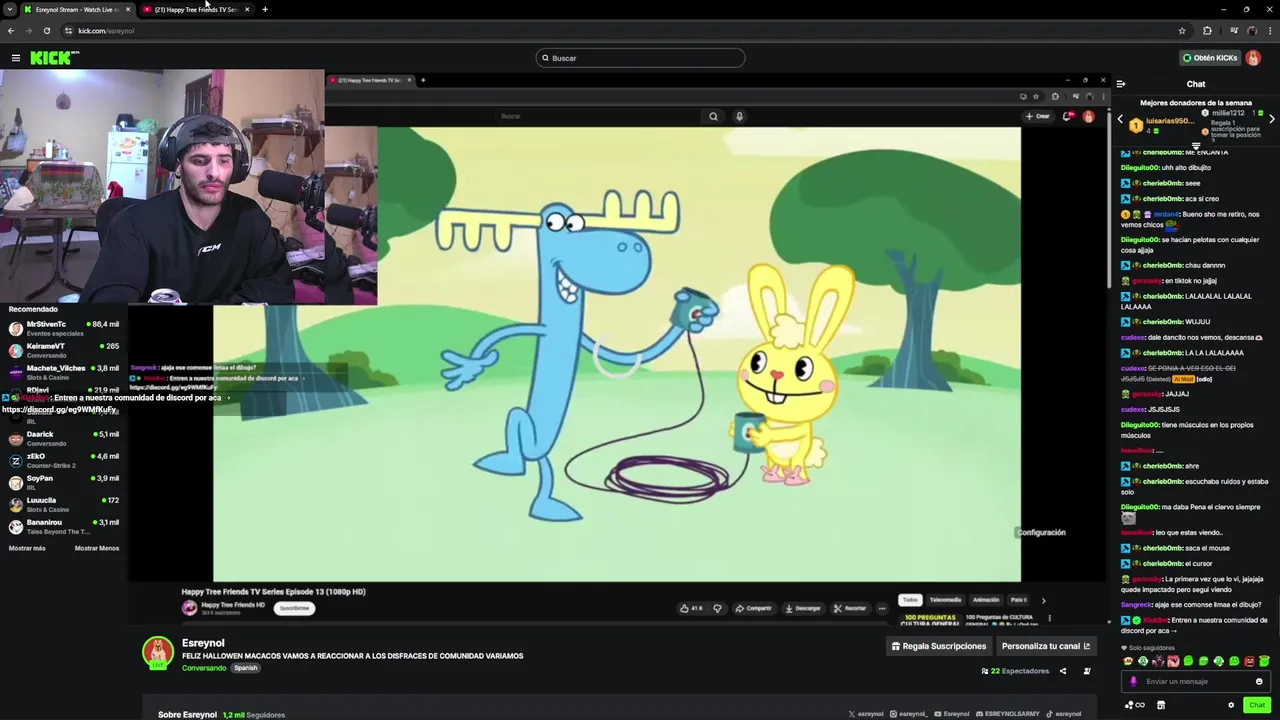Reload the page

point(46,31)
